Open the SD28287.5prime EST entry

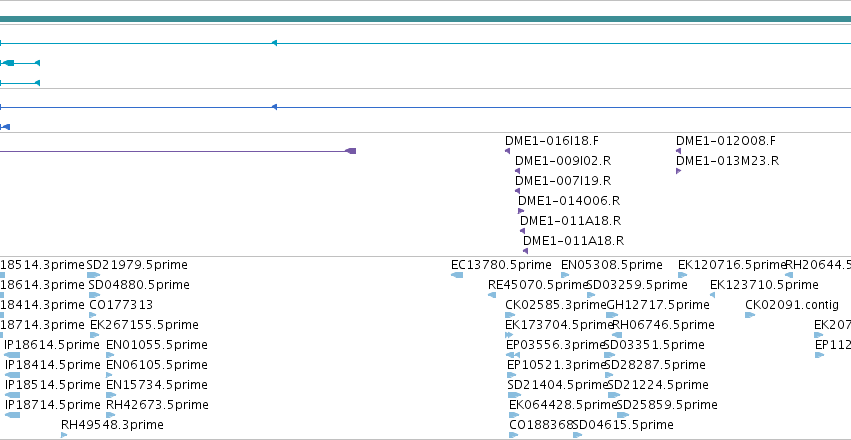pyautogui.click(x=655, y=365)
